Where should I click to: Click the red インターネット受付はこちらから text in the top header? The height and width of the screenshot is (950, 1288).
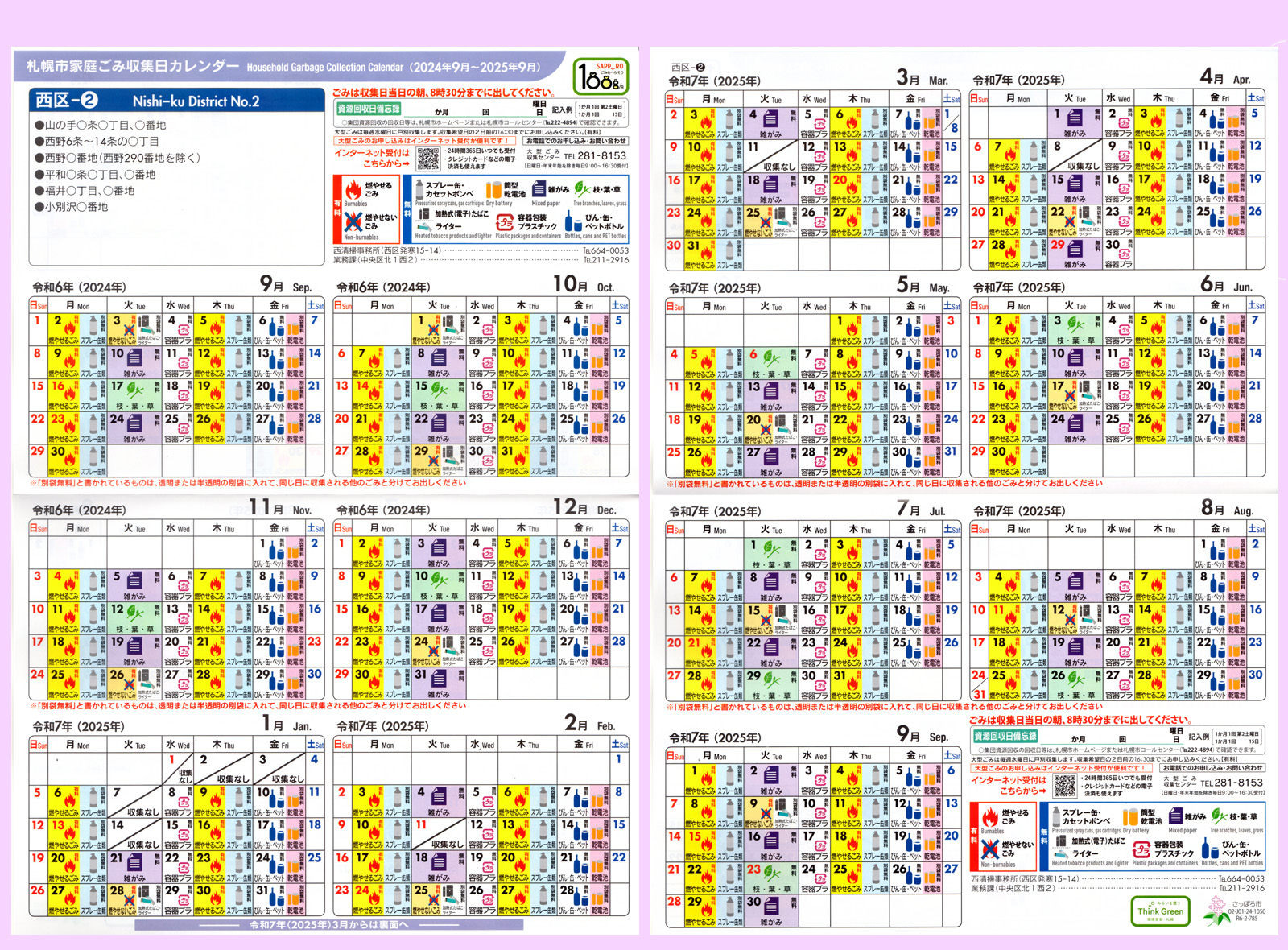371,158
